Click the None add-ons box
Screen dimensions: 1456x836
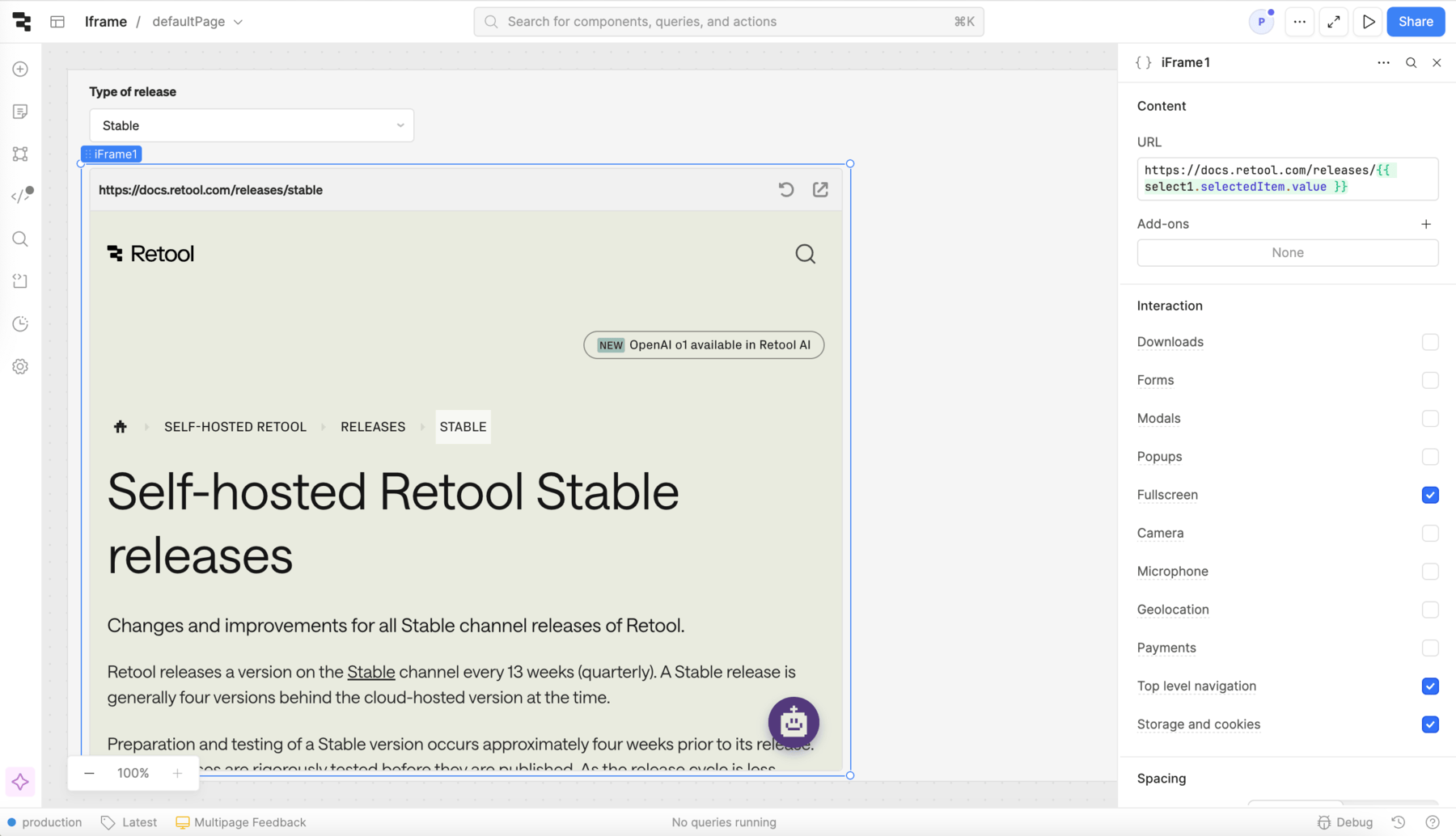tap(1288, 253)
